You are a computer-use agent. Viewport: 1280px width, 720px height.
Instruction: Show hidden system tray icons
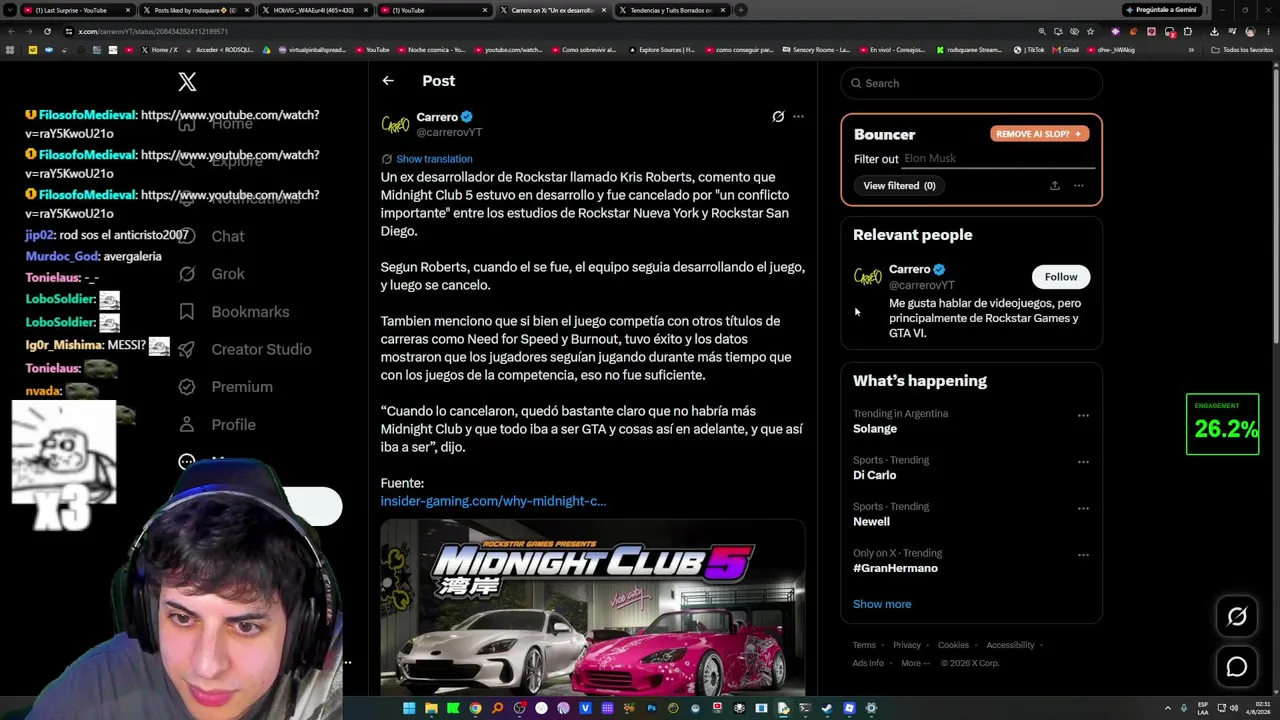click(x=1168, y=708)
